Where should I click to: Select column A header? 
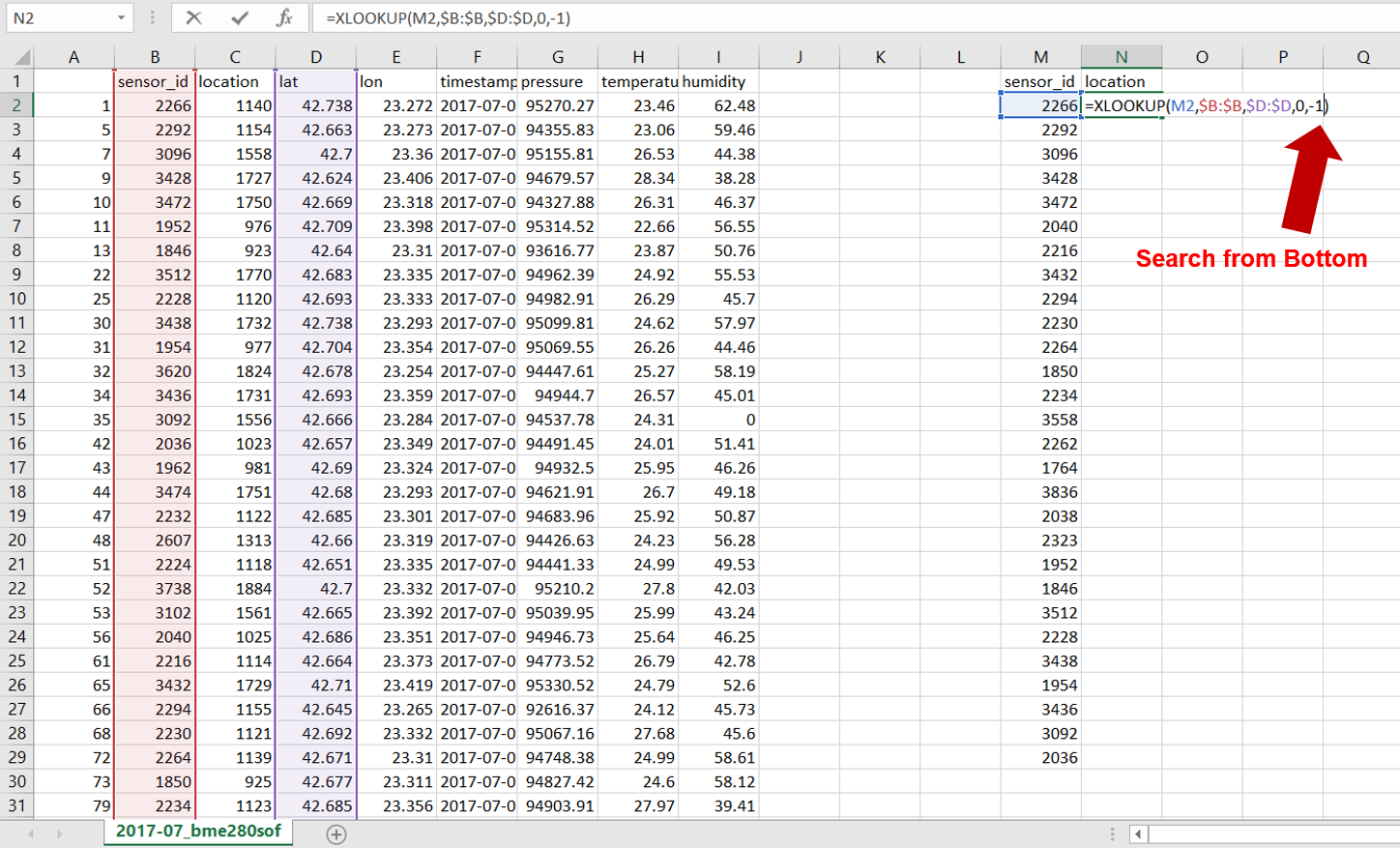coord(73,57)
